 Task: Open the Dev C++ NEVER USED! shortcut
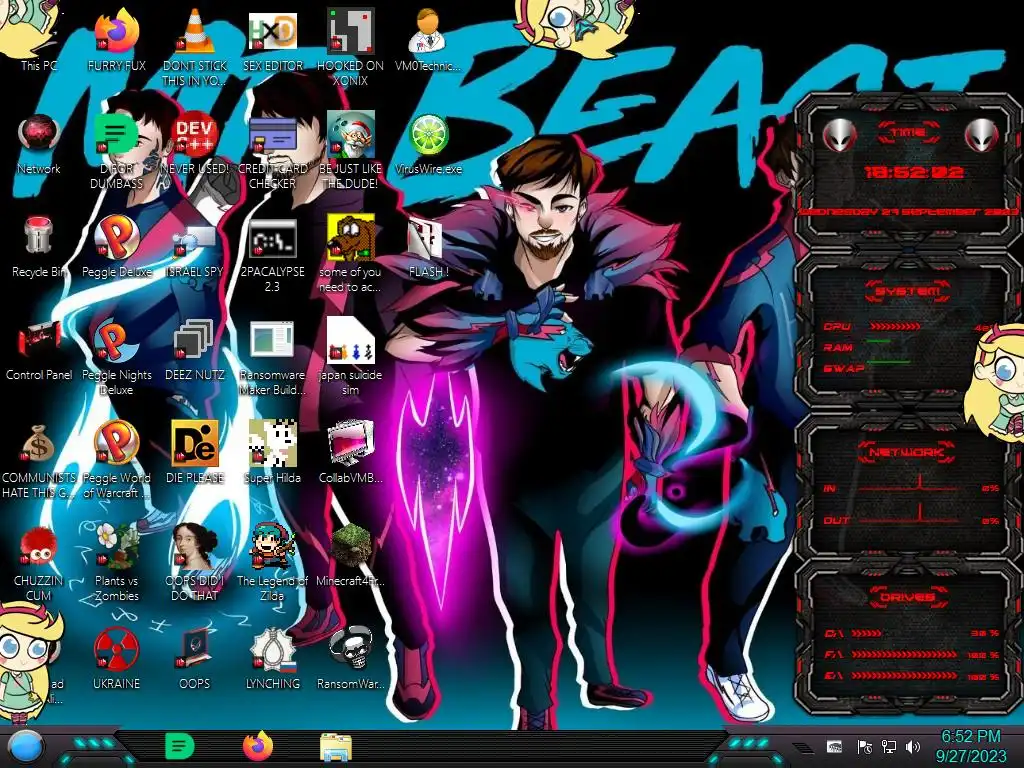[x=195, y=144]
